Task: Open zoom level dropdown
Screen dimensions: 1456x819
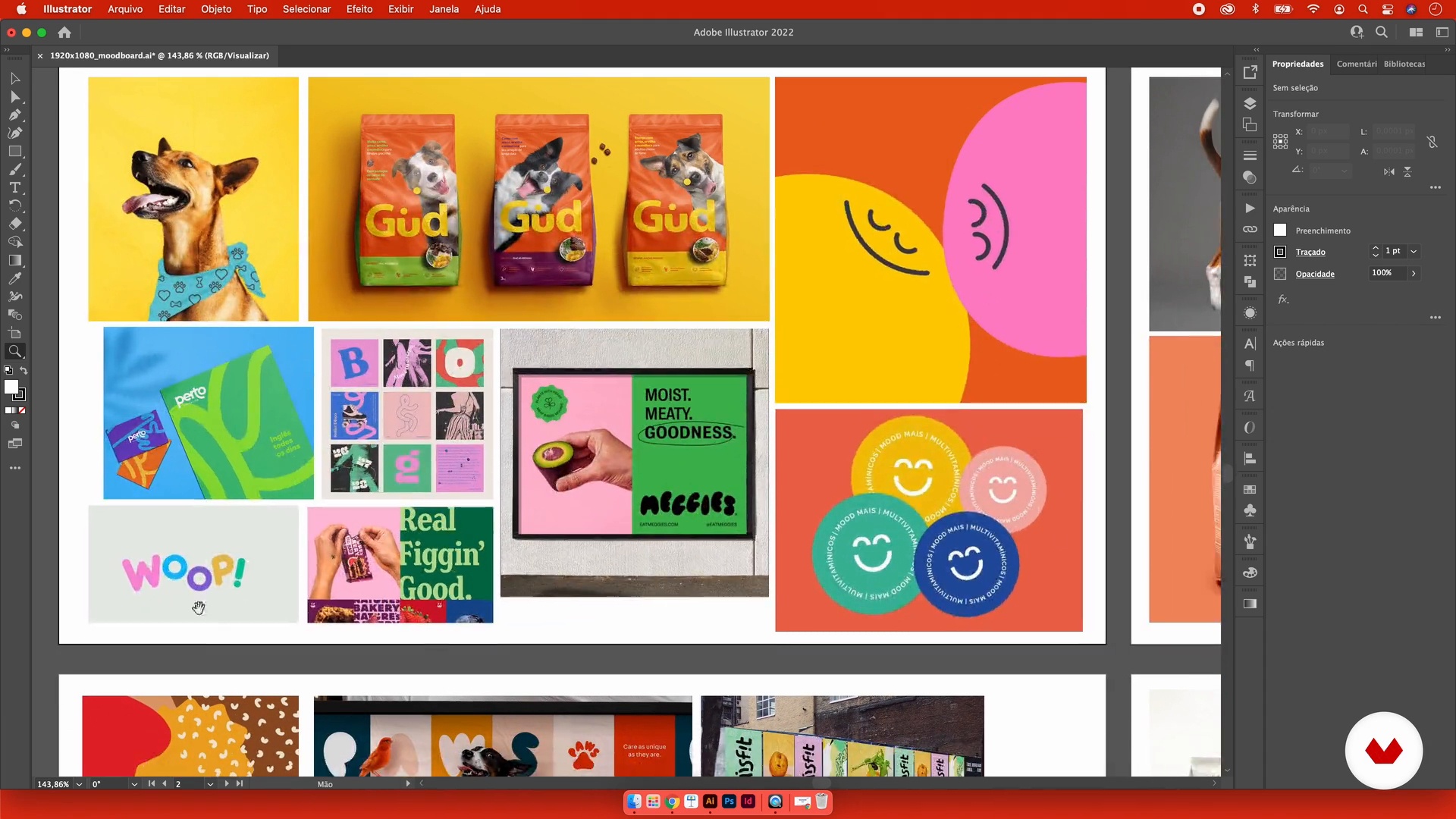Action: coord(79,784)
